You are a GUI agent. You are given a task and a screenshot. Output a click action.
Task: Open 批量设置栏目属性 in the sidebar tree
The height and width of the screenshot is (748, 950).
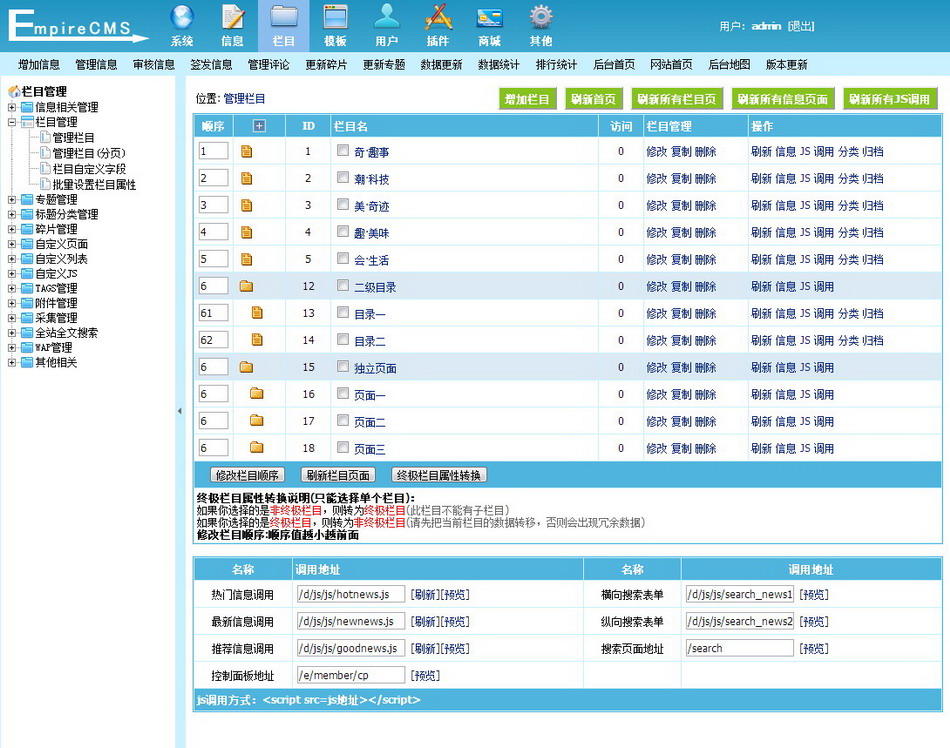tap(94, 185)
